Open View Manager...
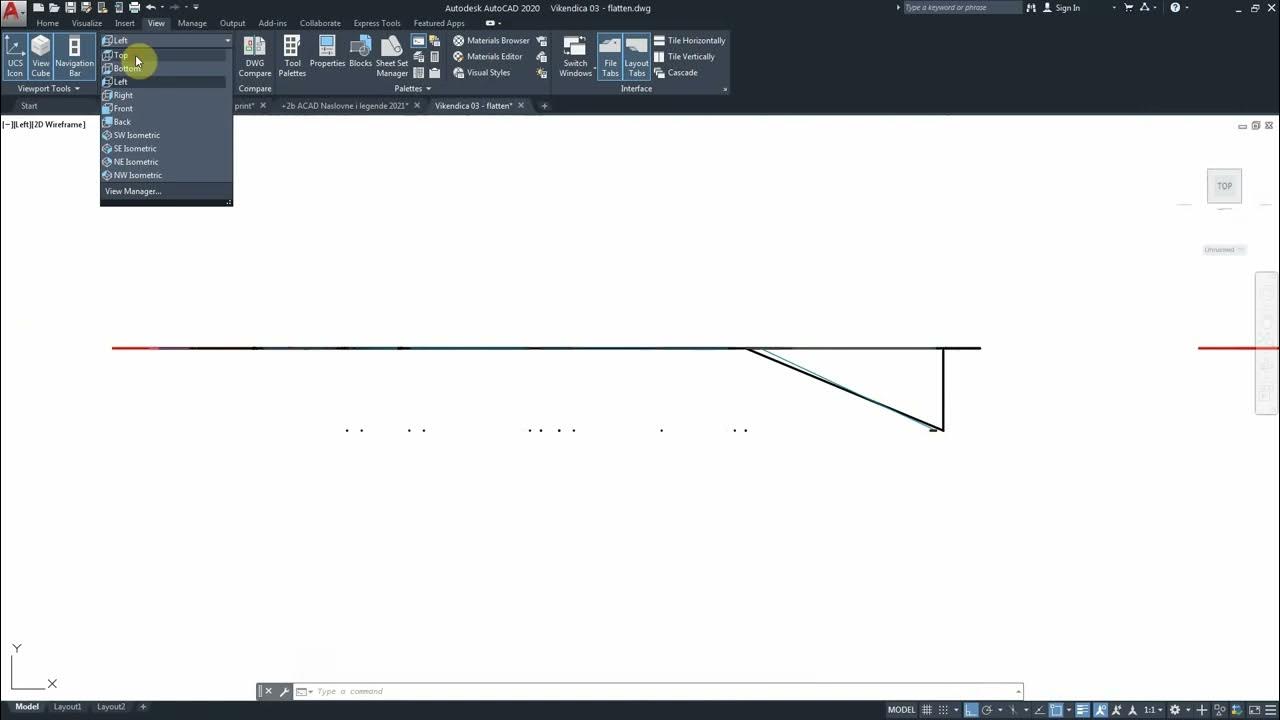Viewport: 1280px width, 720px height. click(165, 191)
